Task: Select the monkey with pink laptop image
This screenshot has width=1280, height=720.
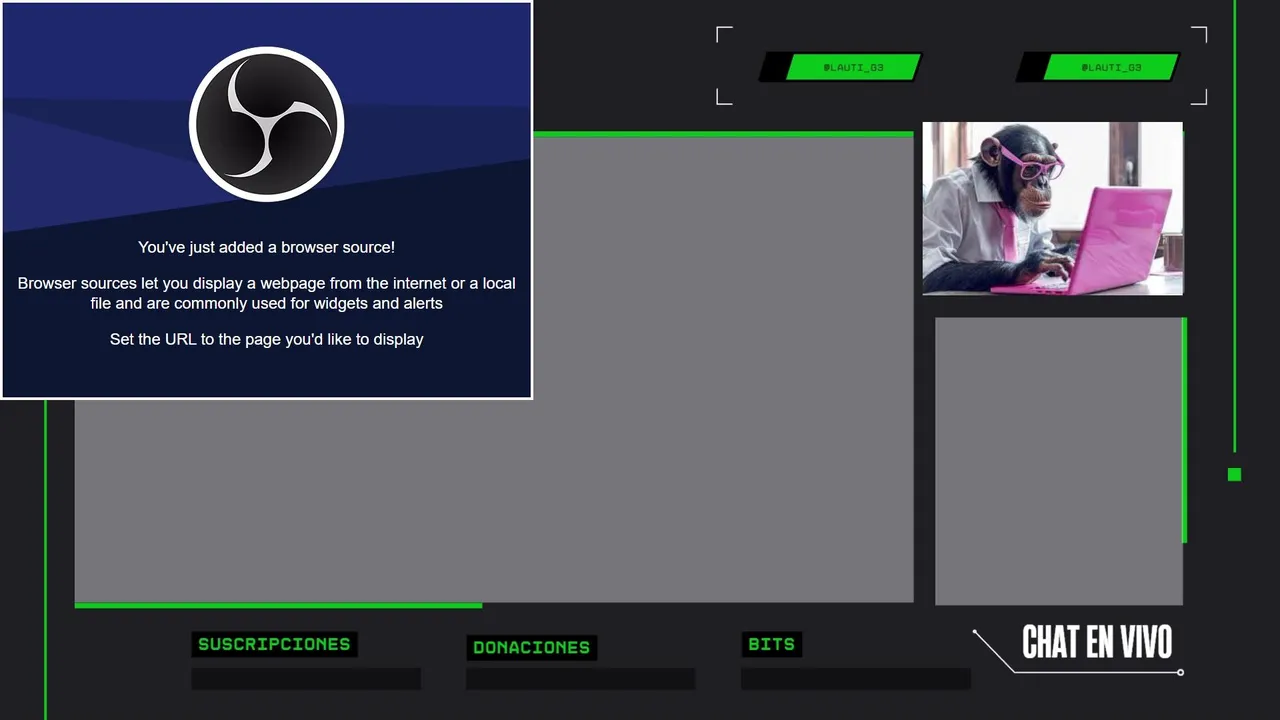Action: 1052,208
